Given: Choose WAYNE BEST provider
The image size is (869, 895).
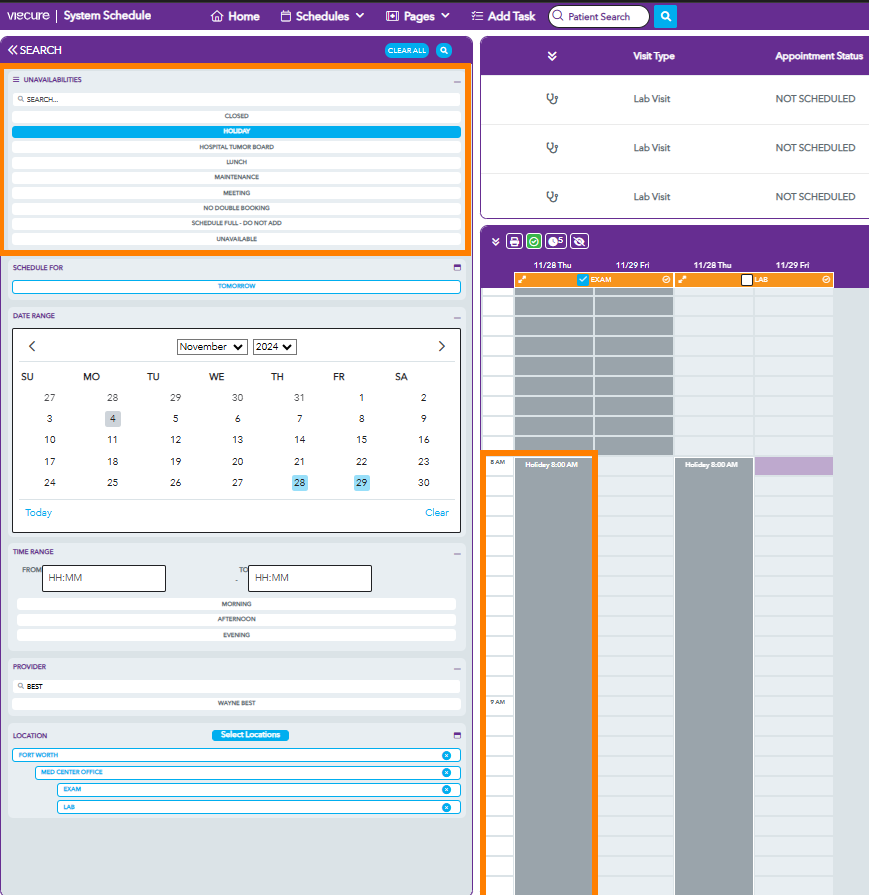Looking at the screenshot, I should point(236,703).
